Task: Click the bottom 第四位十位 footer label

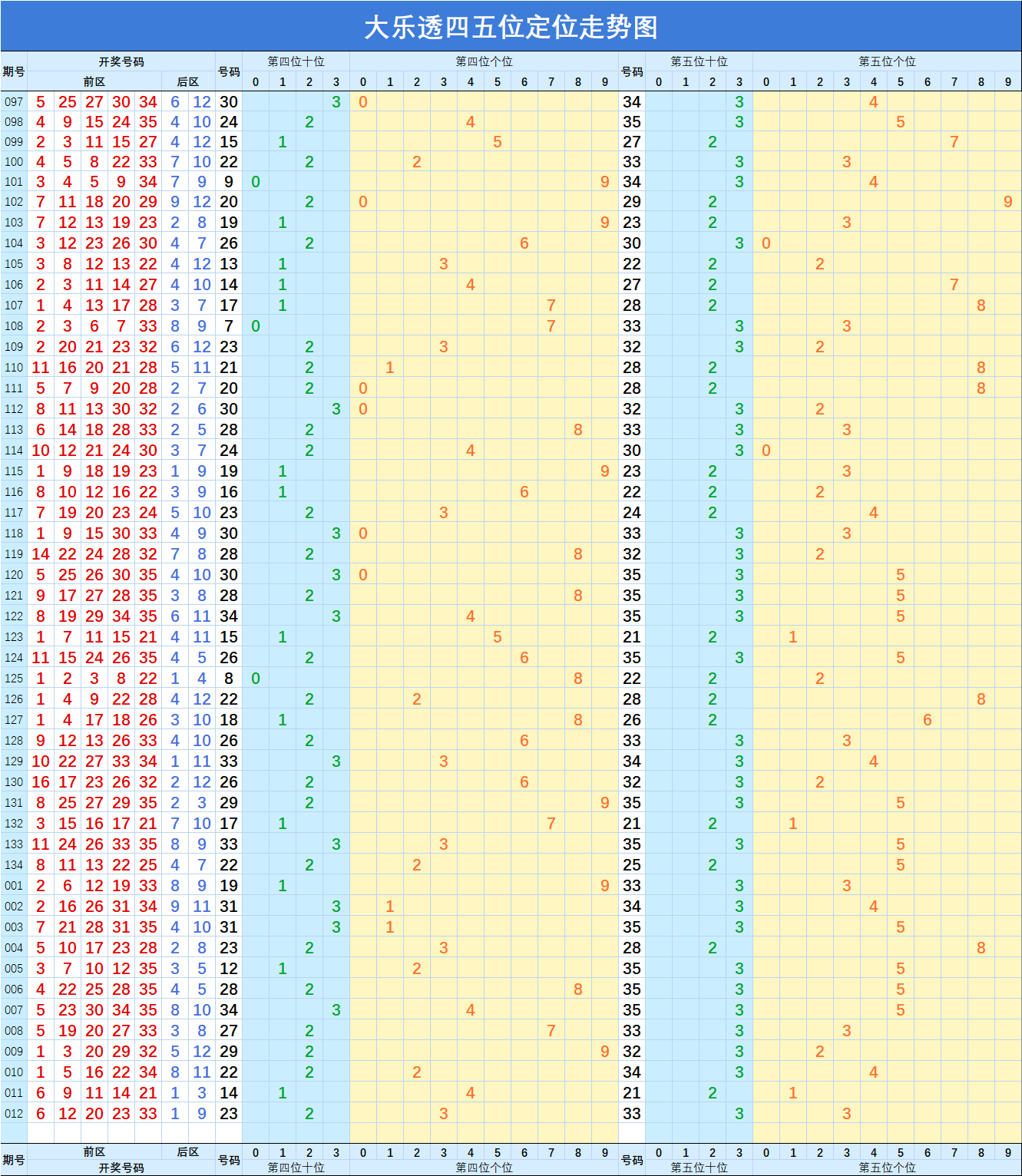Action: (x=296, y=1168)
